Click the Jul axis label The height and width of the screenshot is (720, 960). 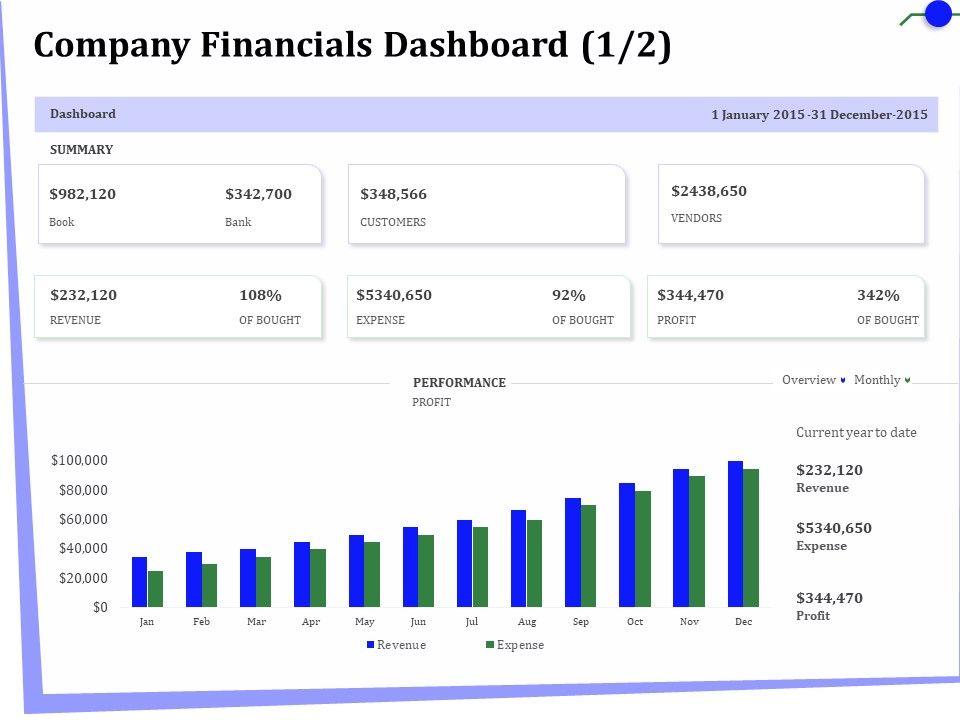point(471,621)
